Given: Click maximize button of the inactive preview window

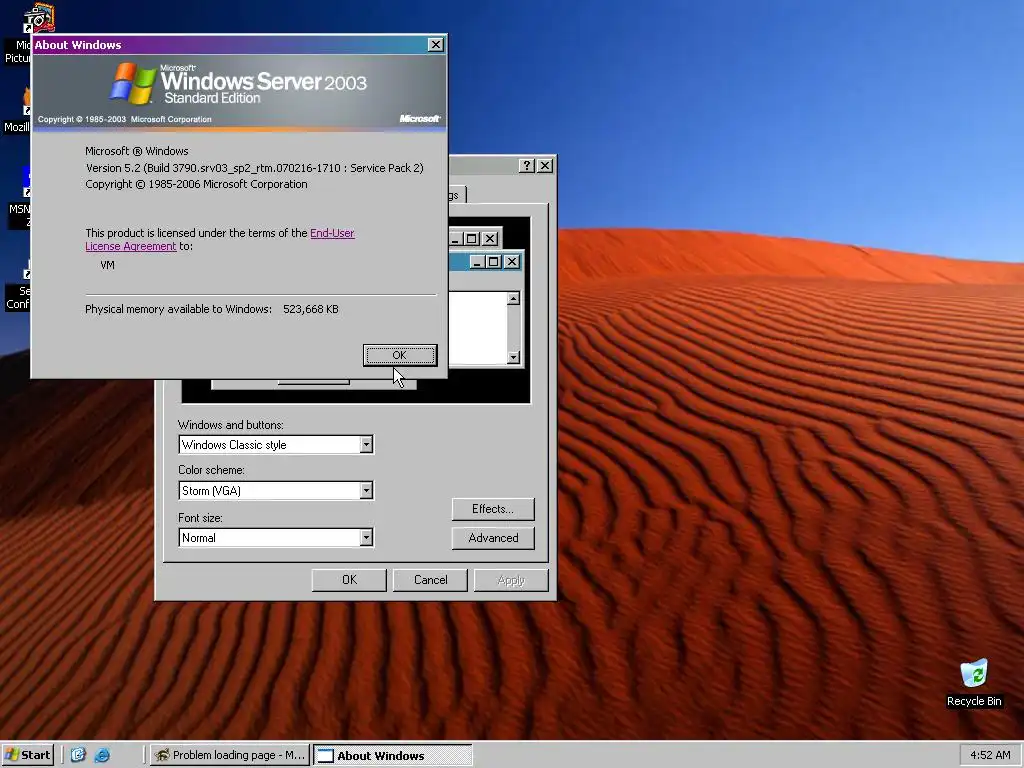Looking at the screenshot, I should coord(472,239).
